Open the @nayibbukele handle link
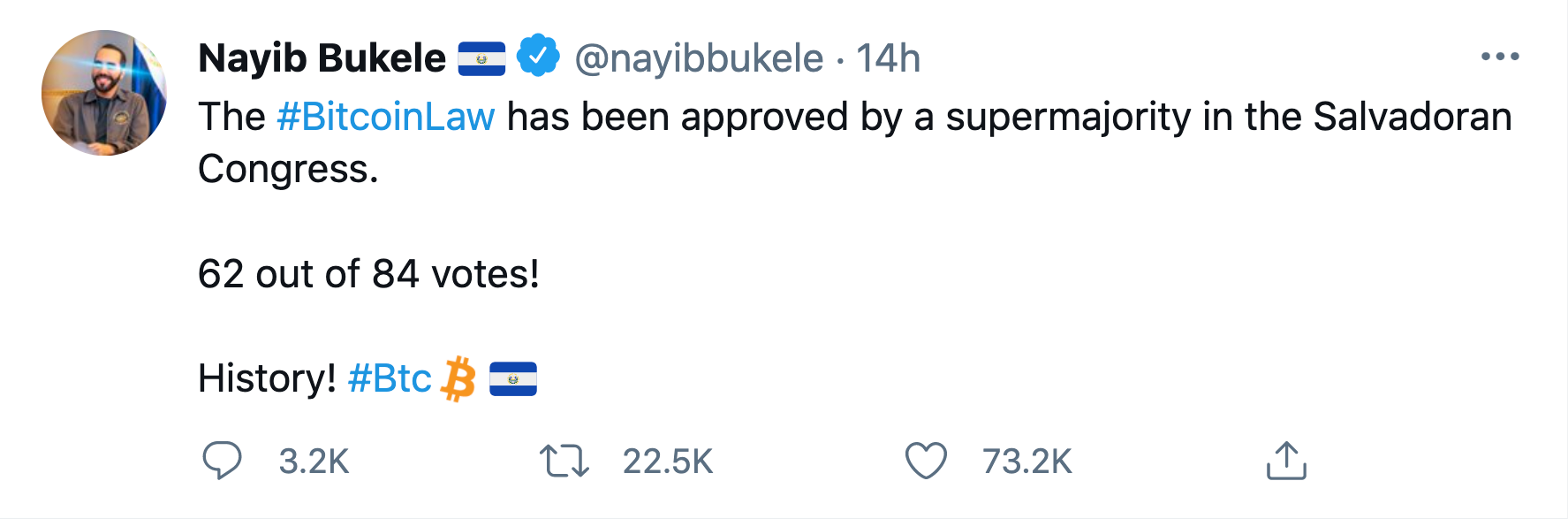Screen dimensions: 1568x519 pos(699,58)
